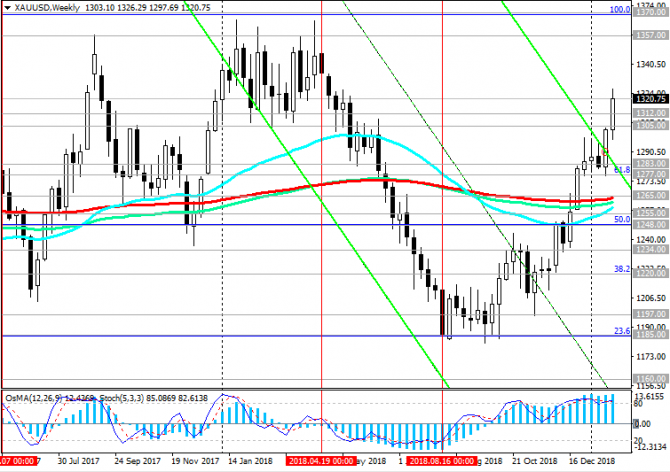Click the 100.0 Fibonacci level label
This screenshot has height=472, width=670.
pos(620,9)
